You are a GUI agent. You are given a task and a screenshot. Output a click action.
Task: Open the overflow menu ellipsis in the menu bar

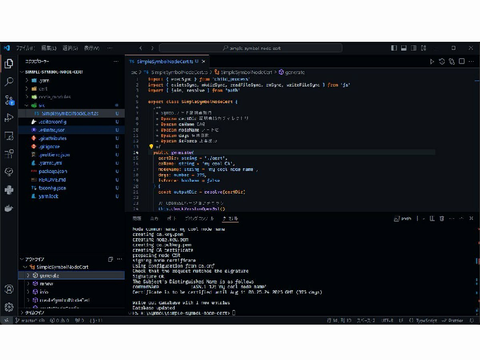pos(110,48)
